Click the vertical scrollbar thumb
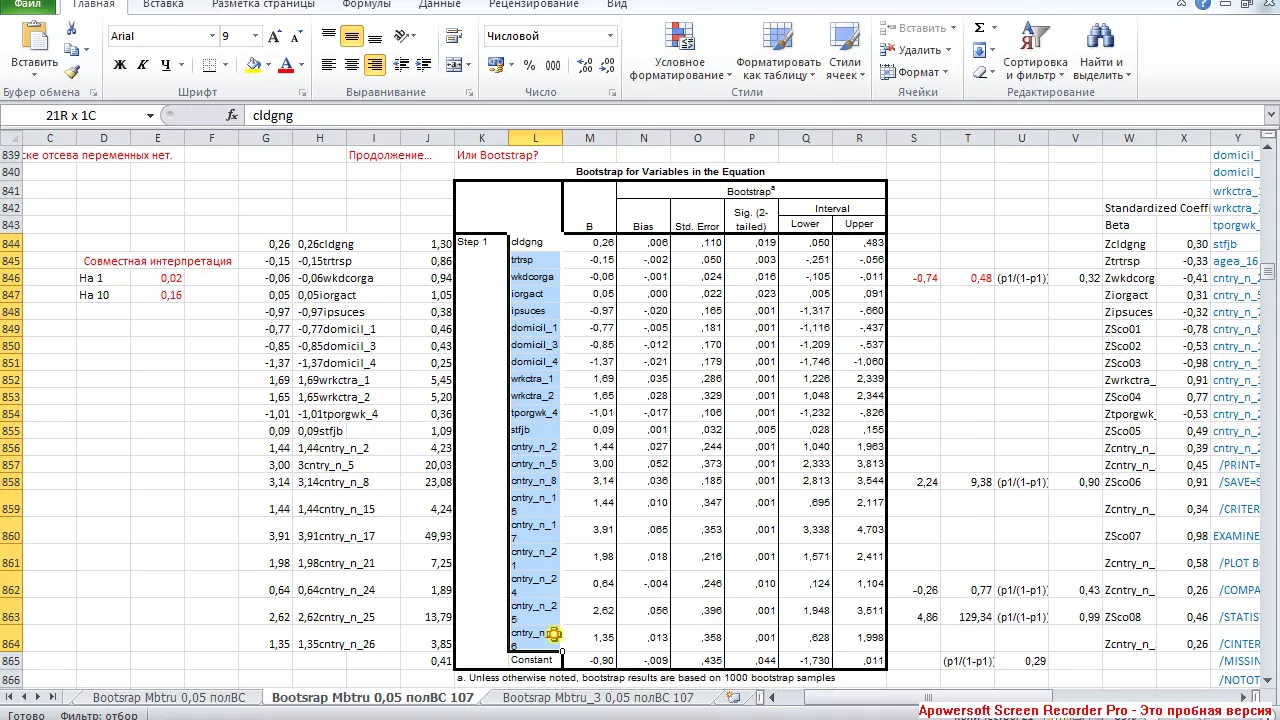The height and width of the screenshot is (720, 1280). [x=1270, y=271]
